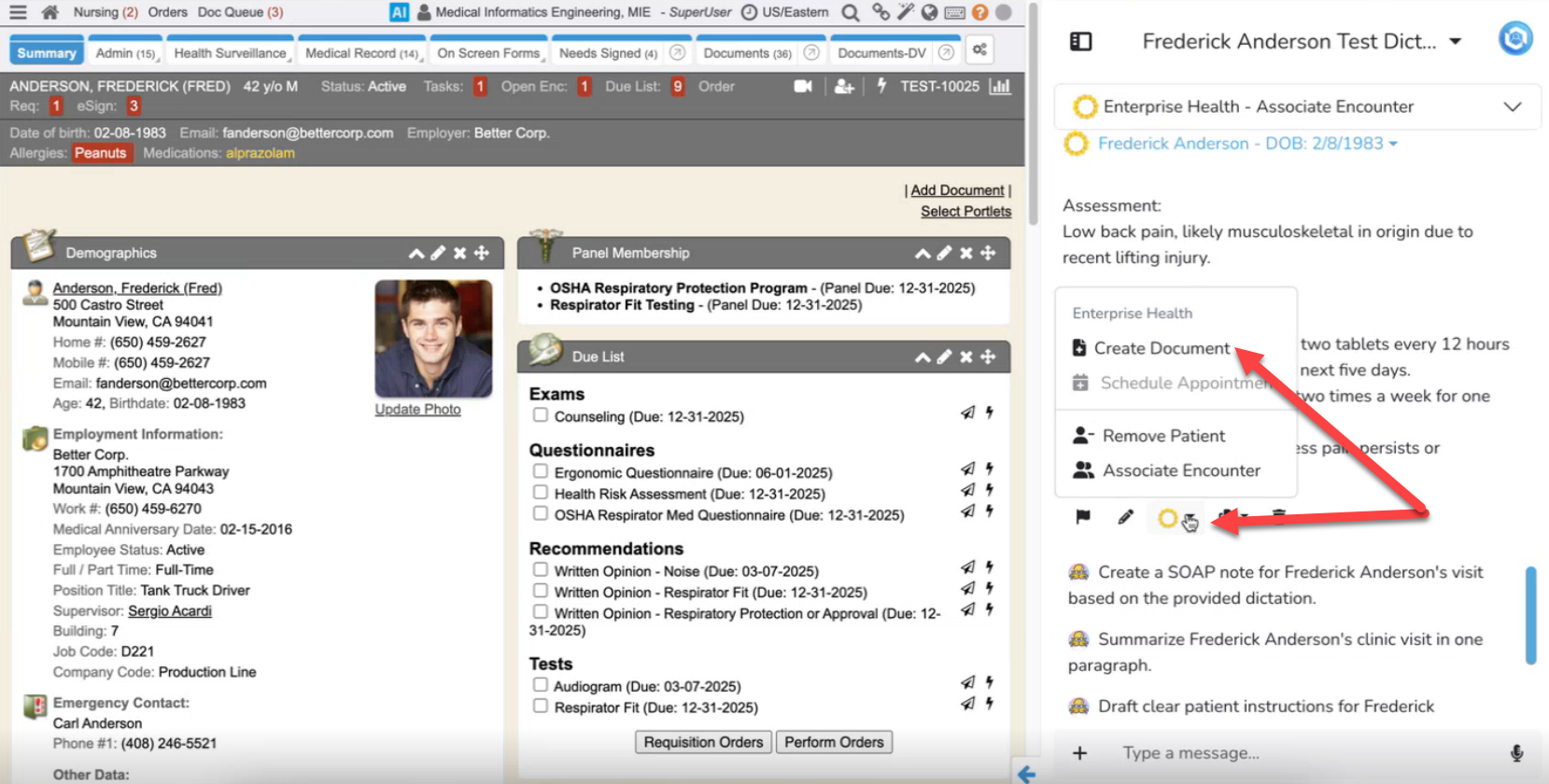
Task: Click the home icon in top bar
Action: pyautogui.click(x=50, y=12)
